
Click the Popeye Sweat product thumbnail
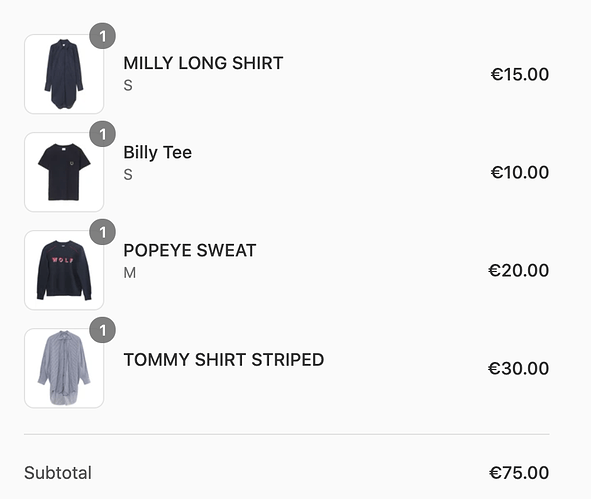pos(64,270)
